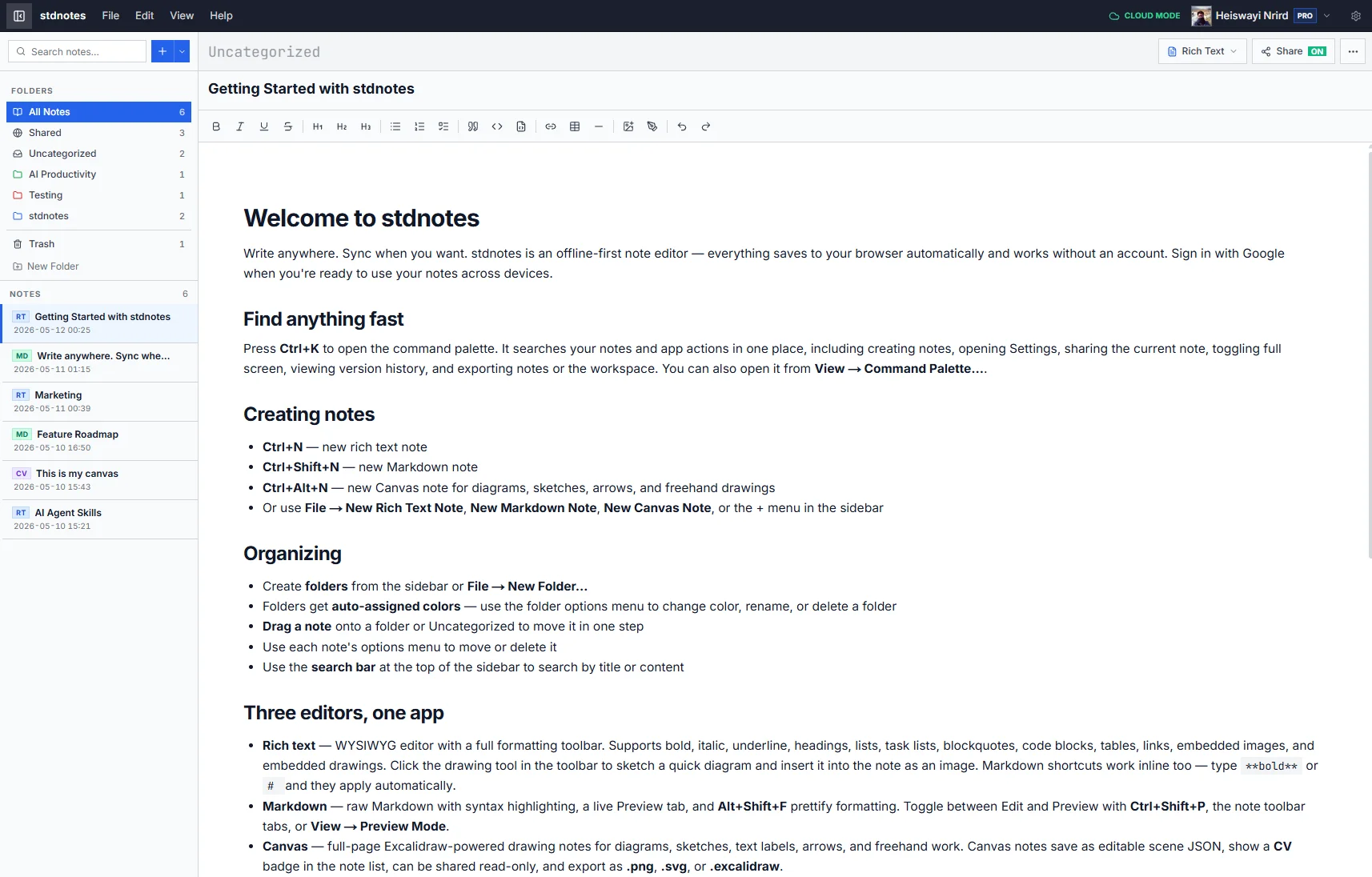The height and width of the screenshot is (877, 1372).
Task: Click the stdnotes app logo text
Action: (x=62, y=16)
